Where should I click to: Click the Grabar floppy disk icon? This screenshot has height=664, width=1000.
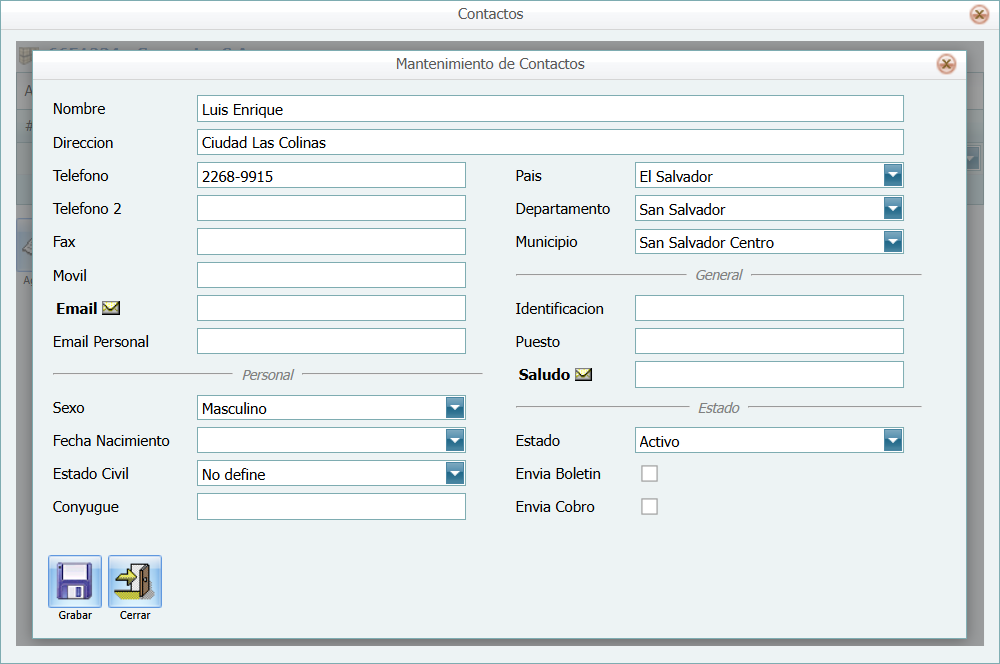[75, 581]
